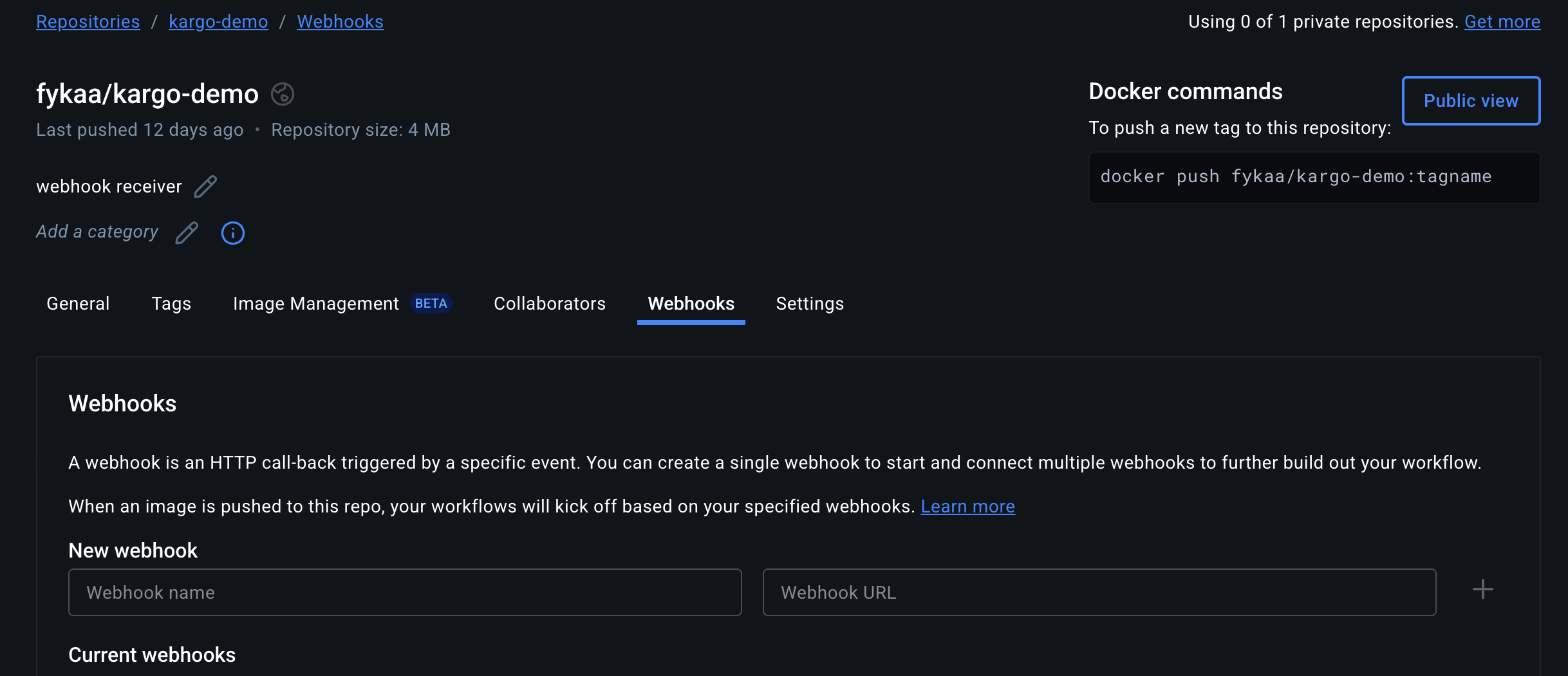The height and width of the screenshot is (676, 1568).
Task: Open the Tags tab
Action: pos(171,303)
